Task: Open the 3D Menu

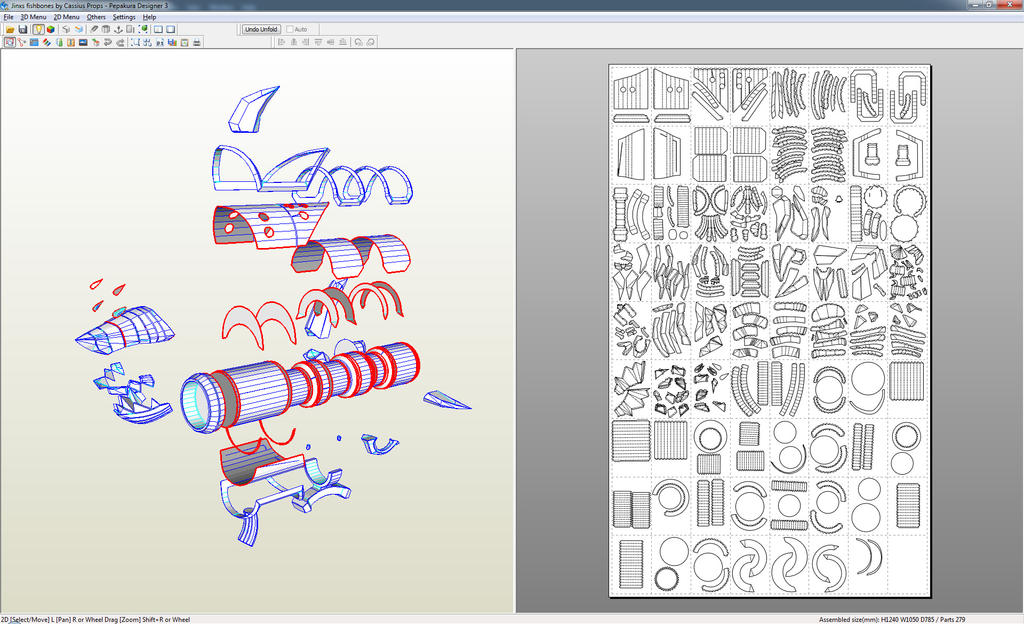Action: pyautogui.click(x=33, y=17)
